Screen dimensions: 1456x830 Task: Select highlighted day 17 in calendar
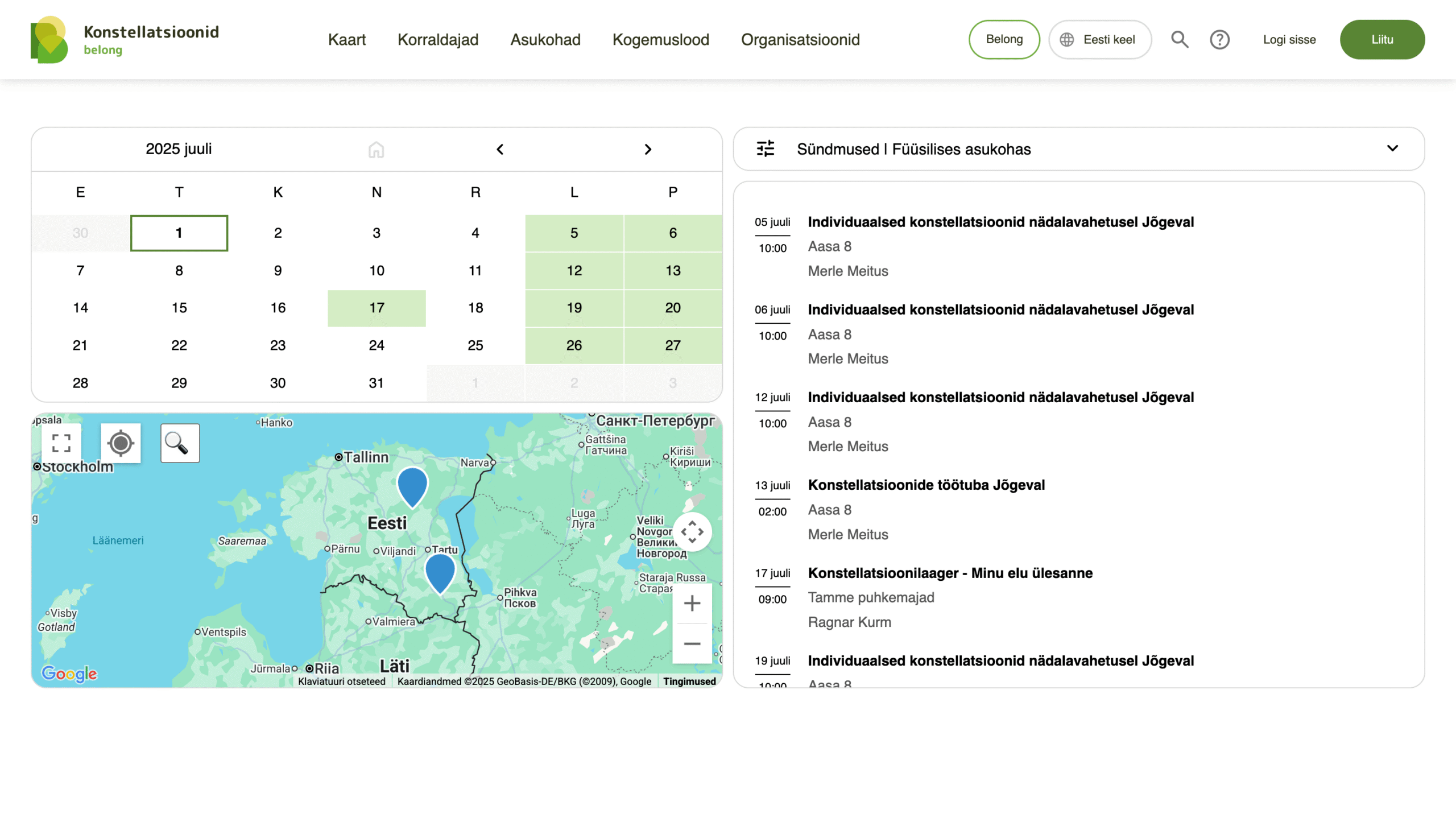(376, 308)
